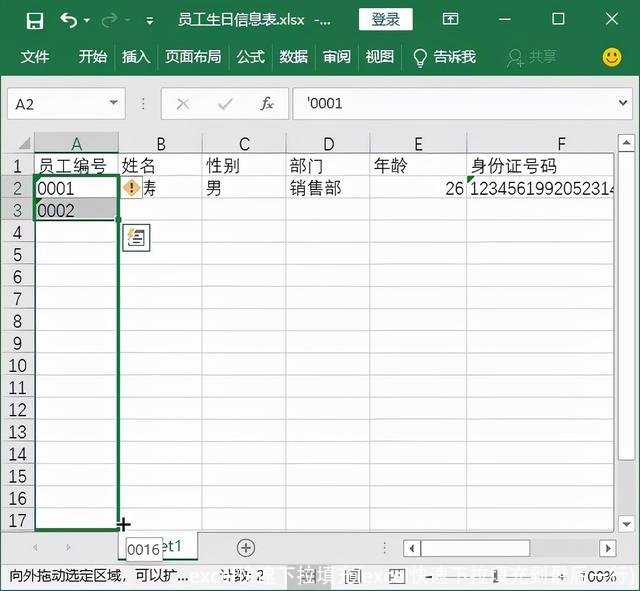Click horizontal scrollbar left arrow
Image resolution: width=640 pixels, height=591 pixels.
click(412, 548)
